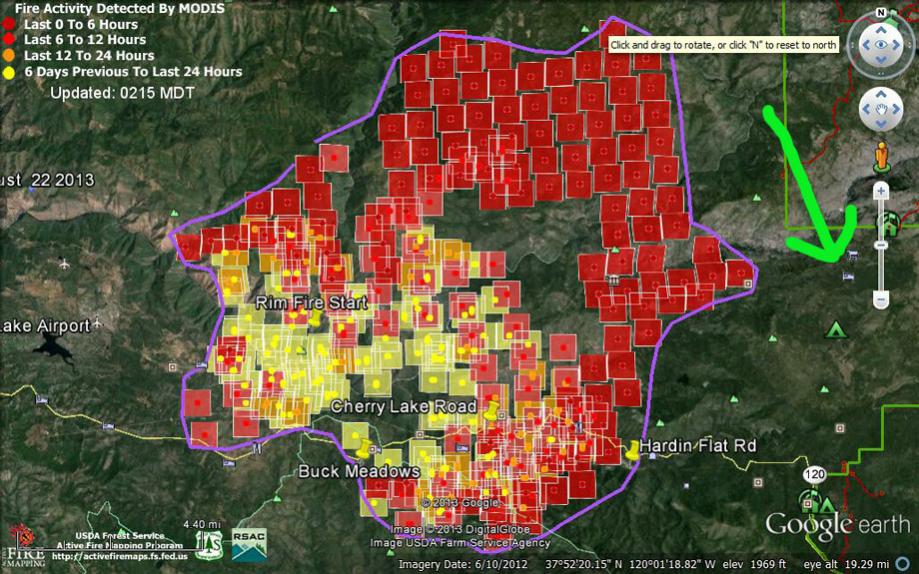The image size is (919, 574).
Task: Click the Google Earth logo
Action: (836, 523)
